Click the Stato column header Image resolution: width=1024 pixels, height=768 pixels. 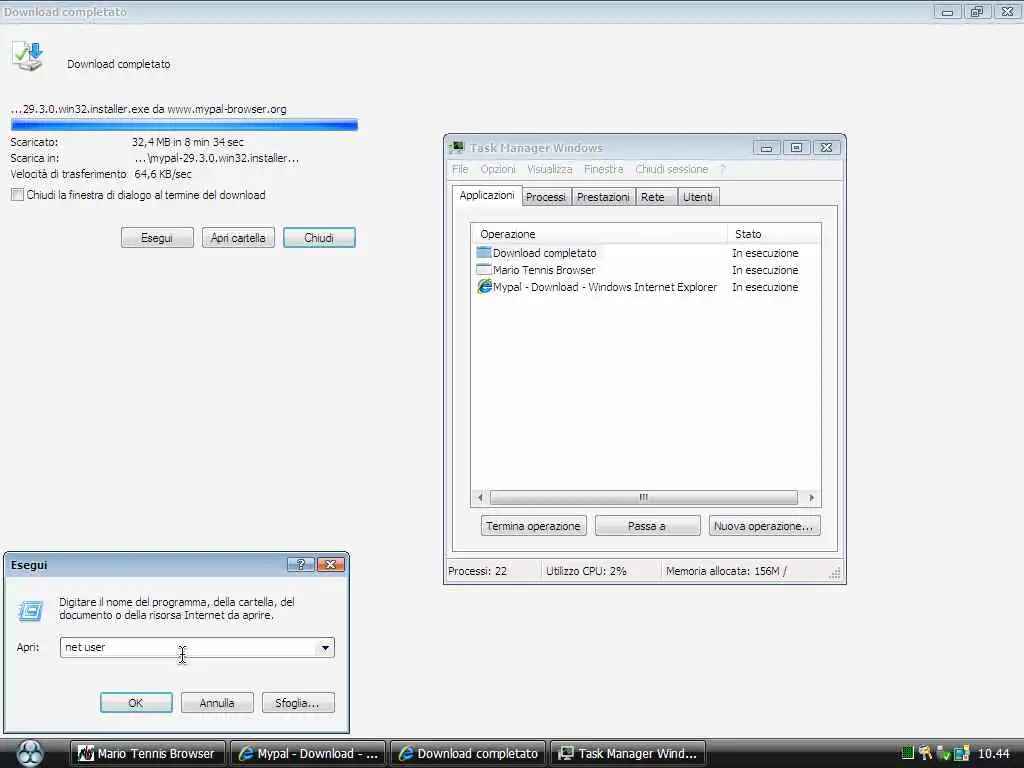775,234
